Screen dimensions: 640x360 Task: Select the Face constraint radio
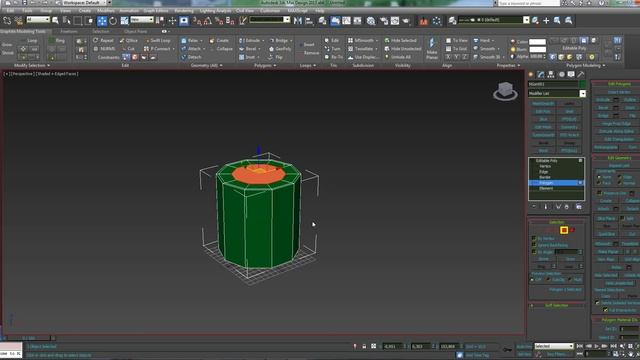(599, 183)
